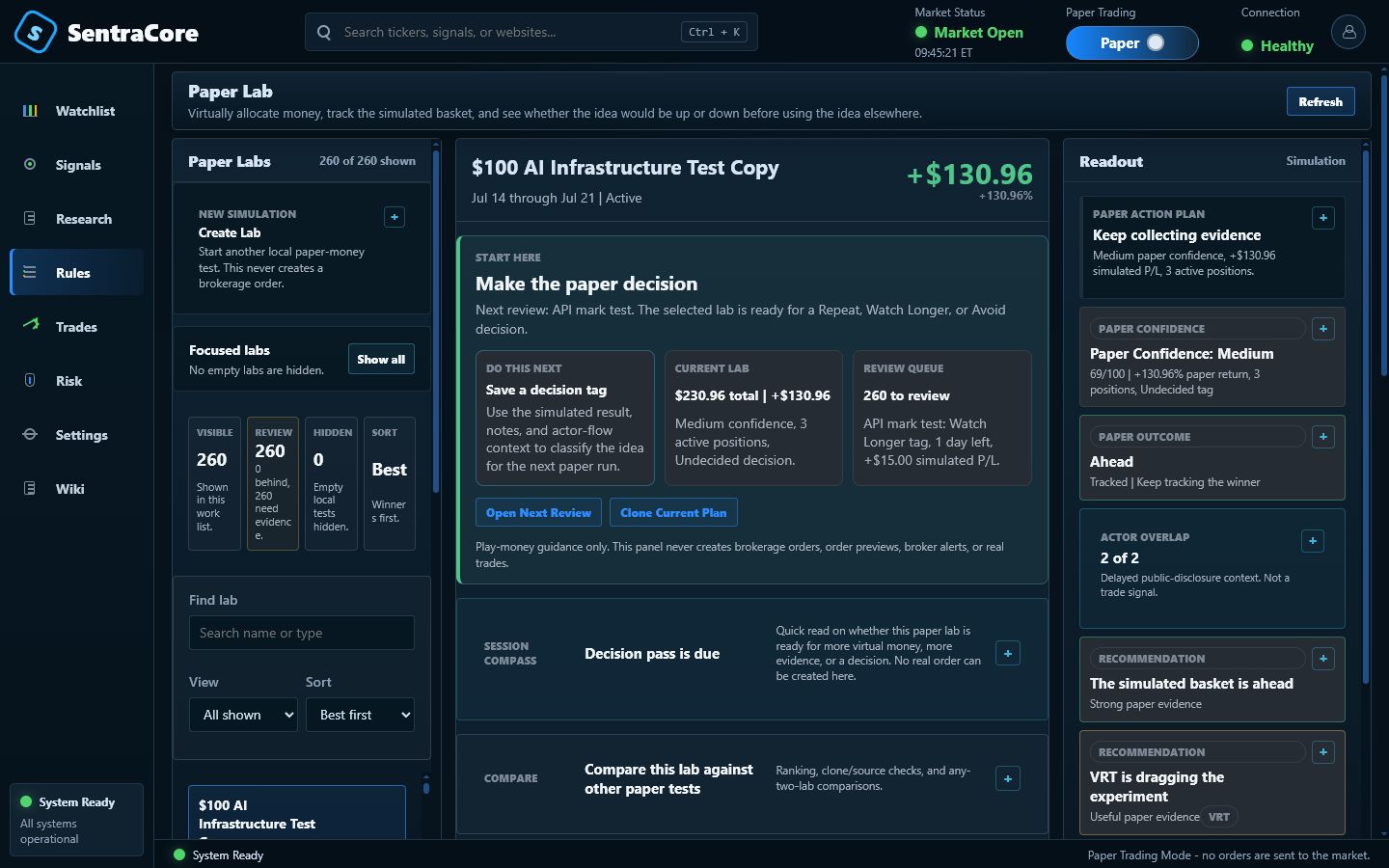Expand the Session Compass section
The width and height of the screenshot is (1389, 868).
coord(1008,654)
